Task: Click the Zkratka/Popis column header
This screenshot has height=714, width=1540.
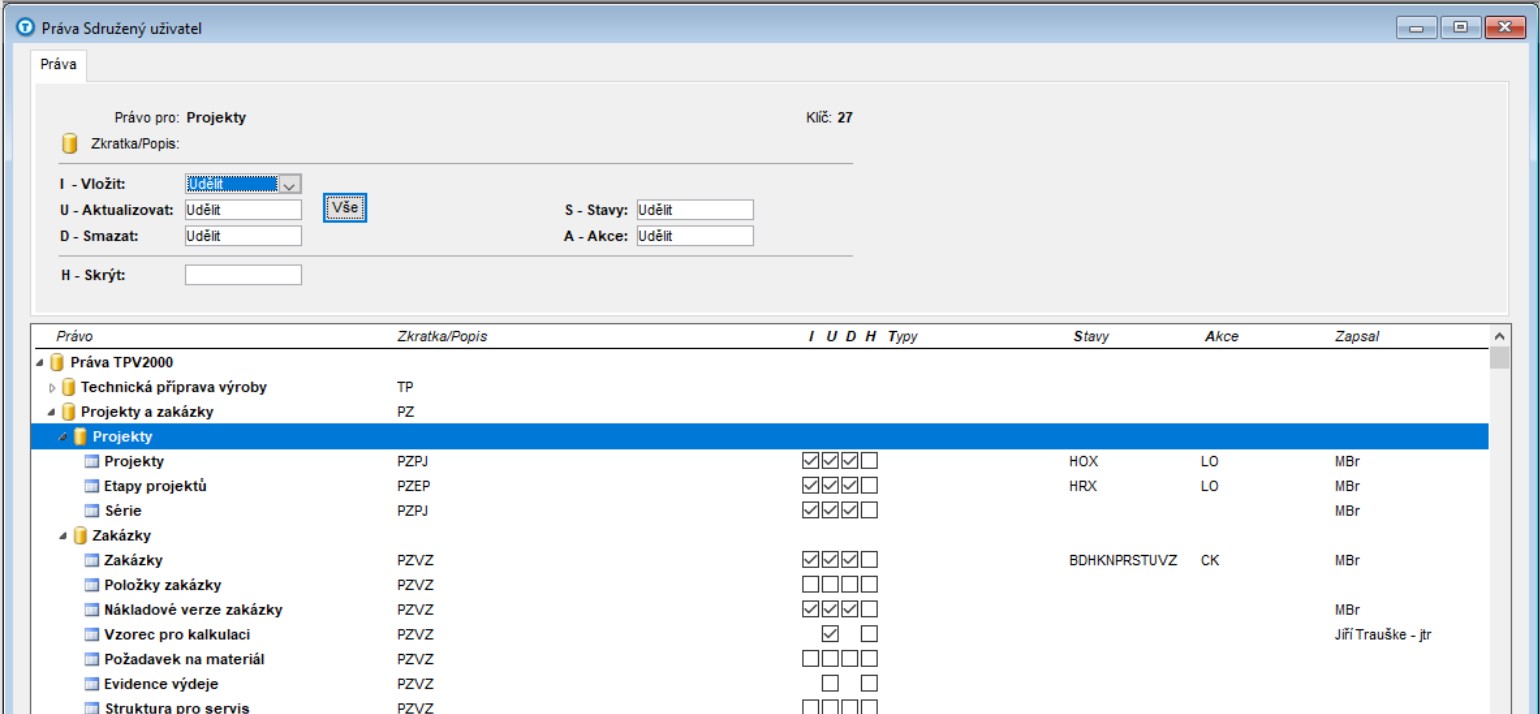Action: pyautogui.click(x=442, y=337)
